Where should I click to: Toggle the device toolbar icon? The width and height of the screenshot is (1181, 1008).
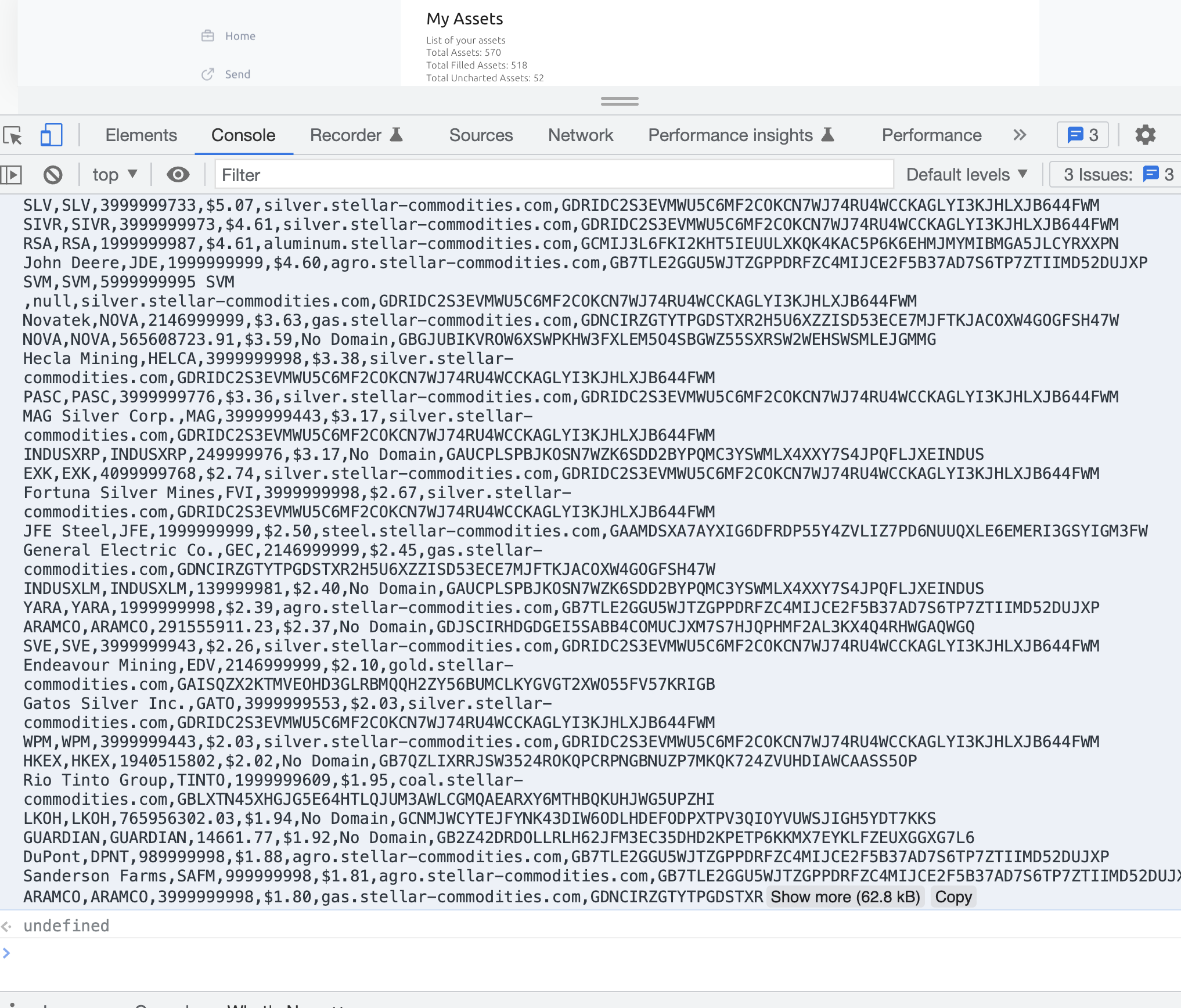coord(51,135)
